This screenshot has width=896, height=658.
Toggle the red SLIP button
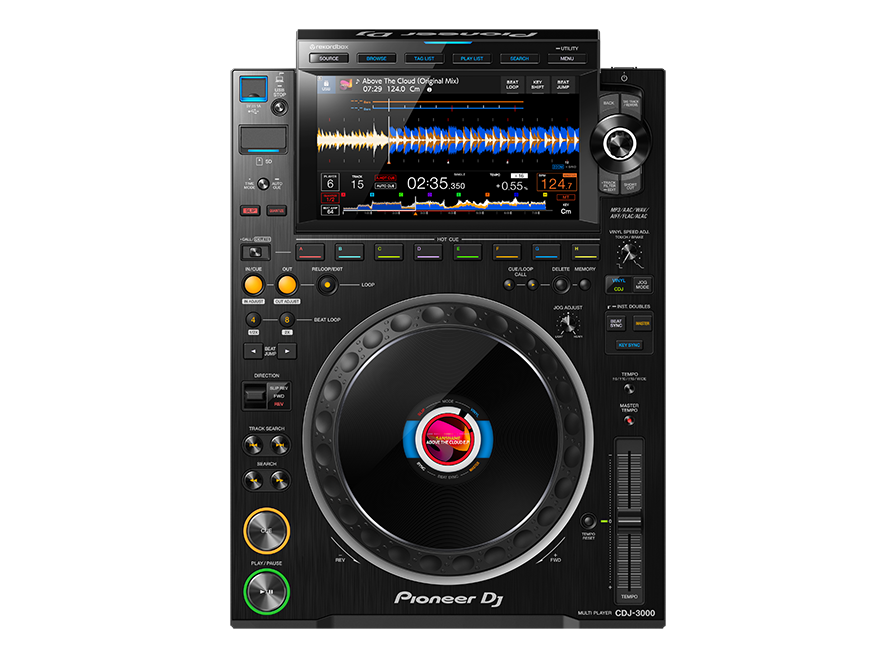click(x=250, y=211)
